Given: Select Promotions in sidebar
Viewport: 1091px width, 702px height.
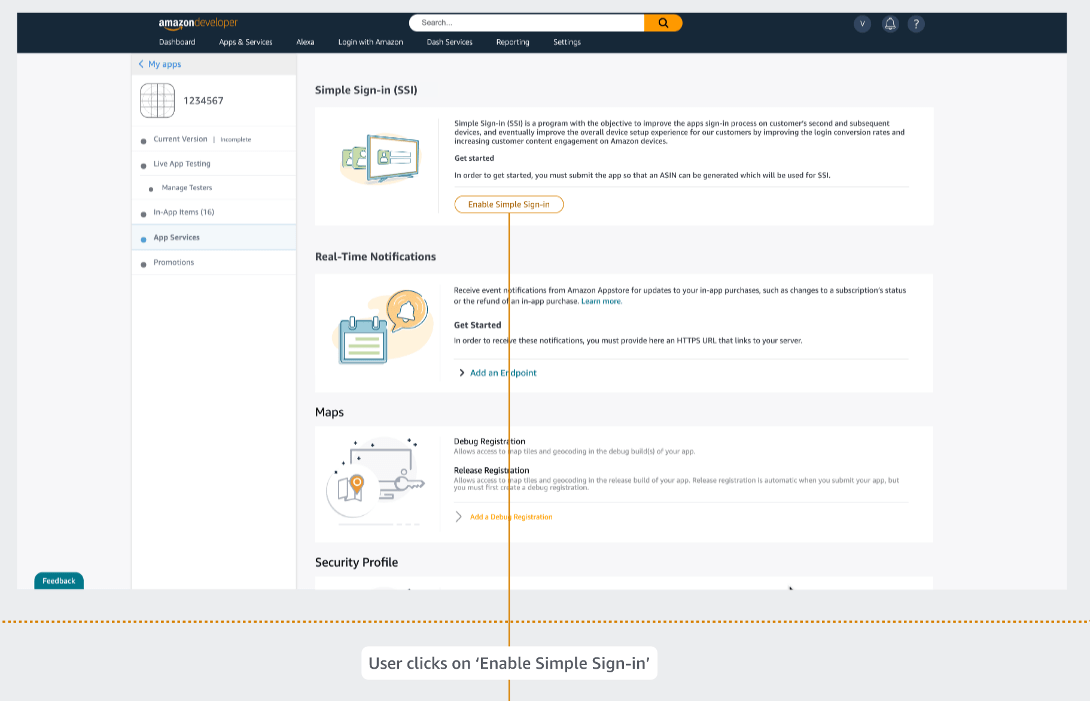Looking at the screenshot, I should click(x=173, y=262).
